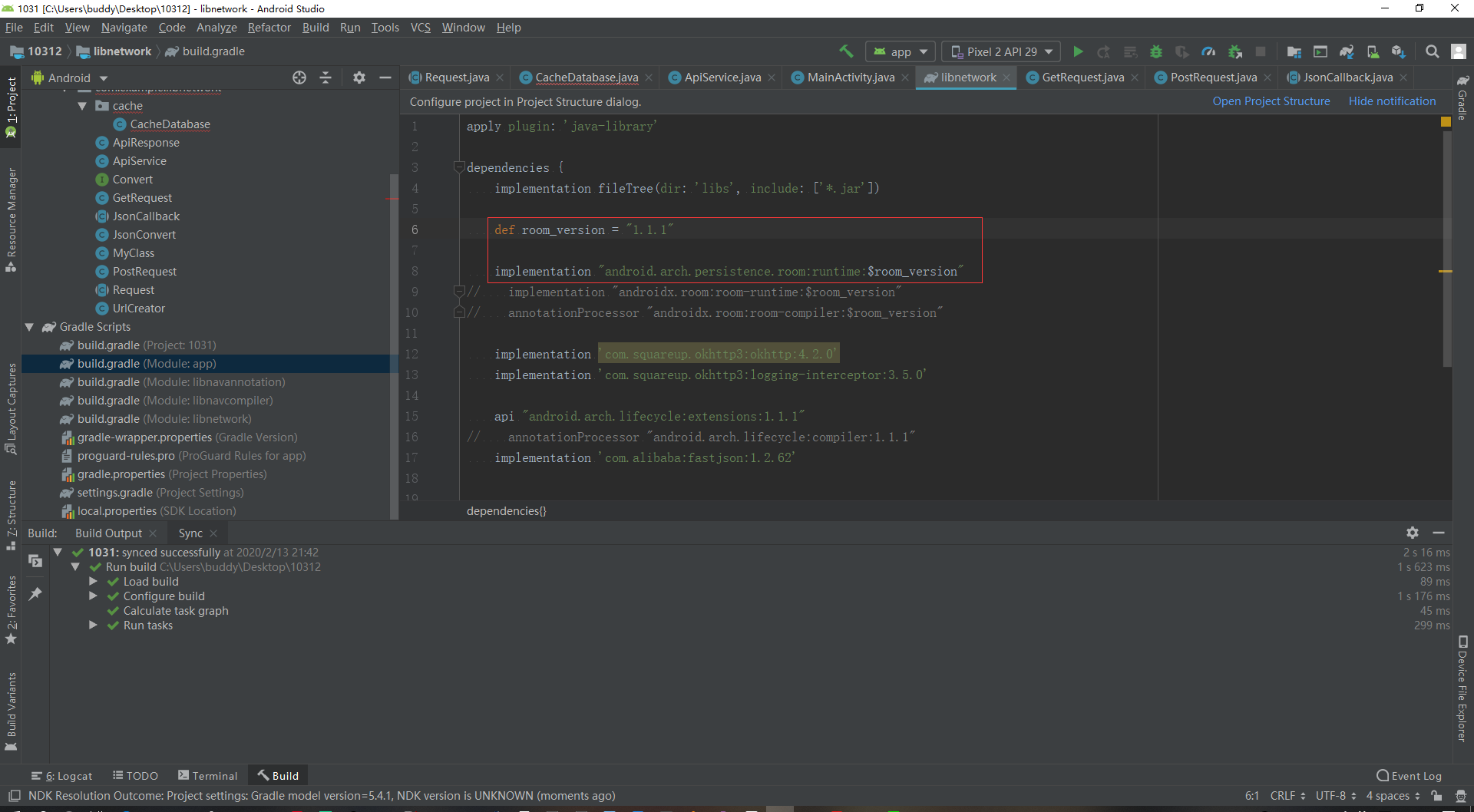1474x812 pixels.
Task: Open the 4 spaces indent selector
Action: tap(1393, 796)
